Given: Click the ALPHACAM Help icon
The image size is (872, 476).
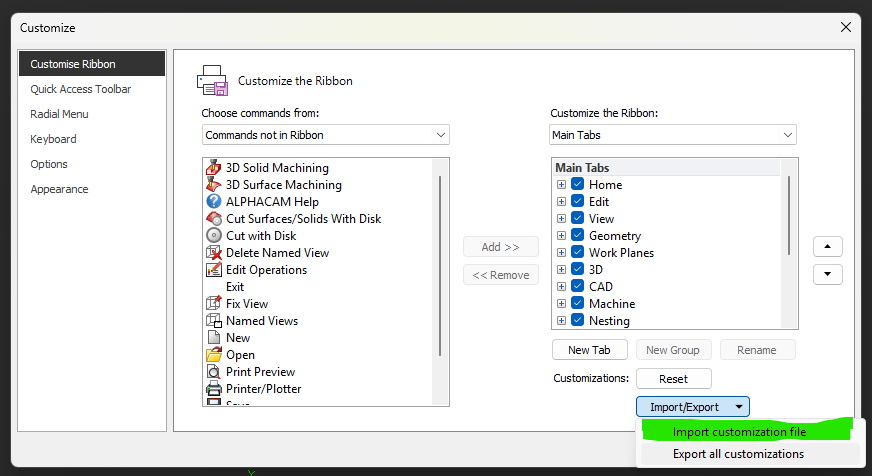Looking at the screenshot, I should point(213,202).
